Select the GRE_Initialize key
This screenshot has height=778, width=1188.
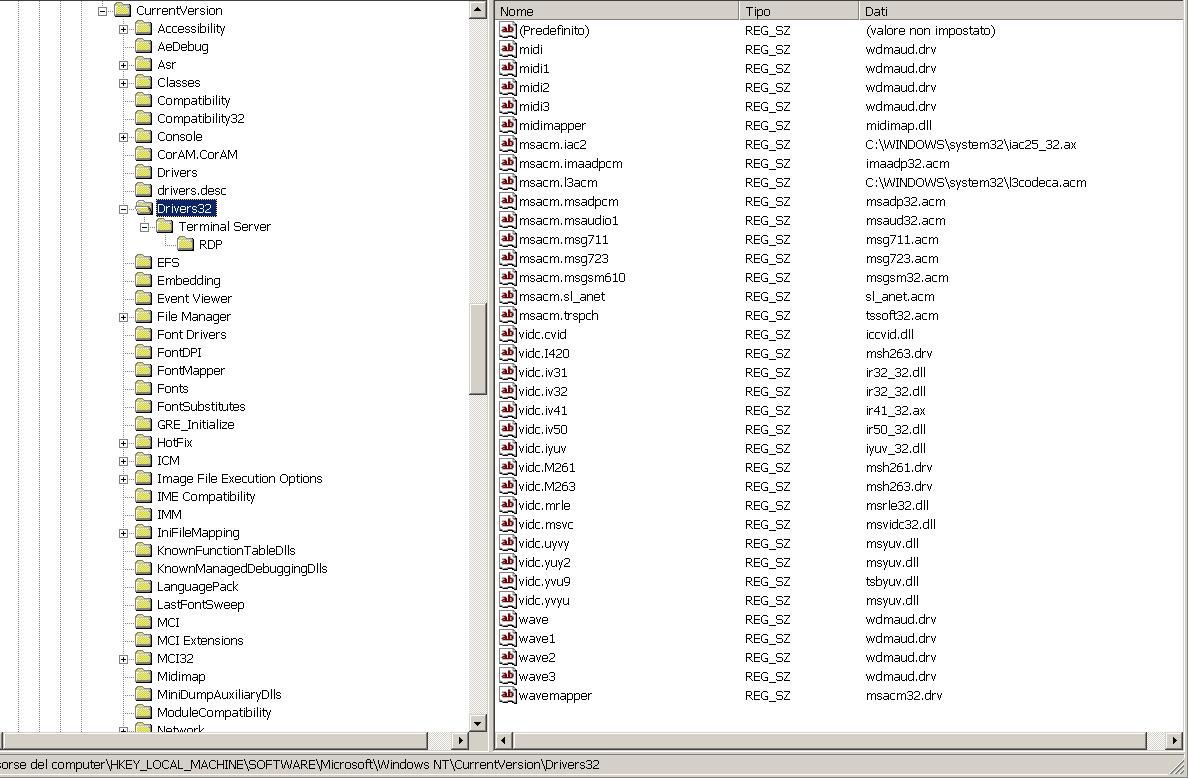click(x=195, y=424)
